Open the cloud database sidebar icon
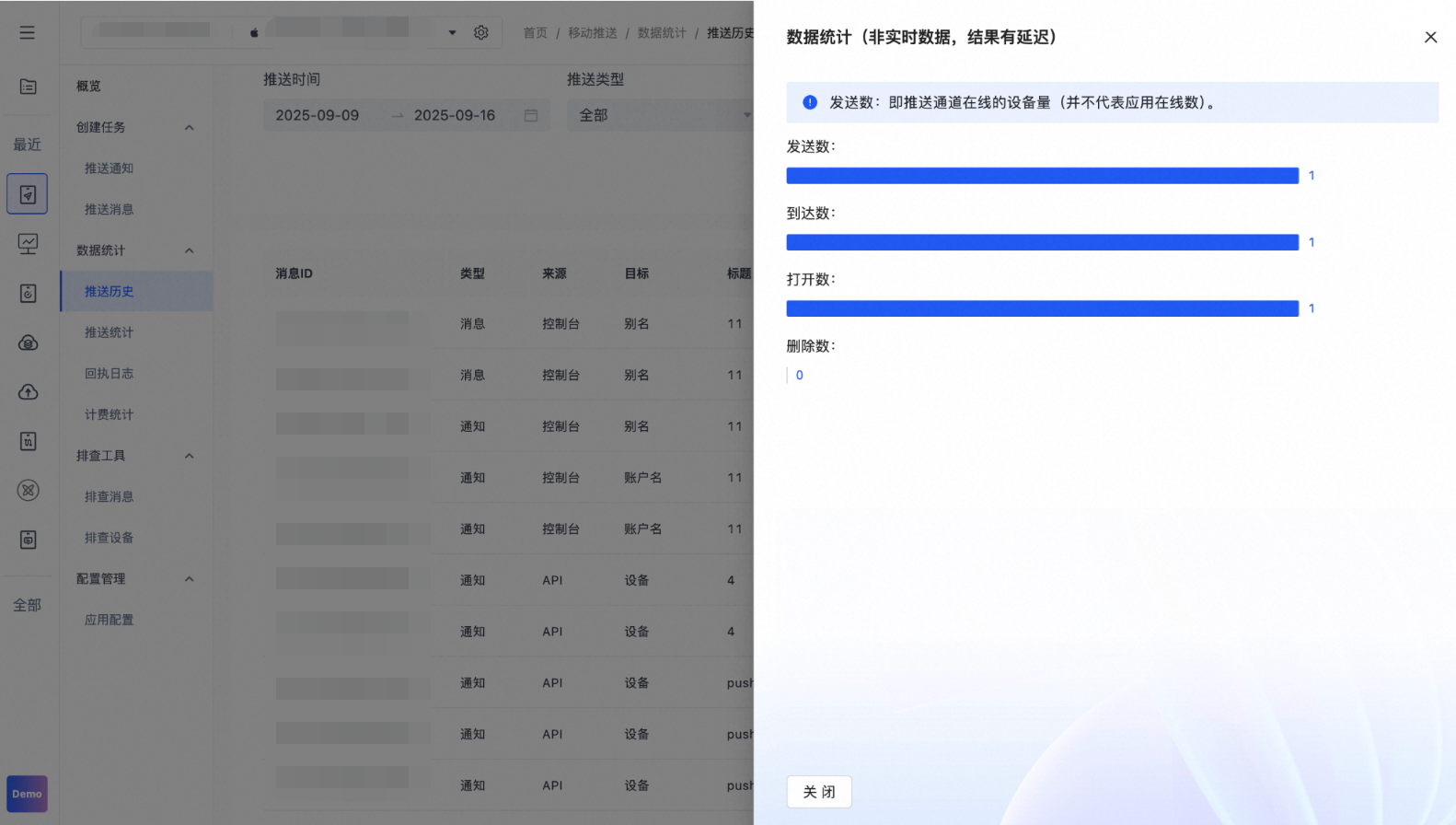Image resolution: width=1456 pixels, height=825 pixels. (28, 343)
